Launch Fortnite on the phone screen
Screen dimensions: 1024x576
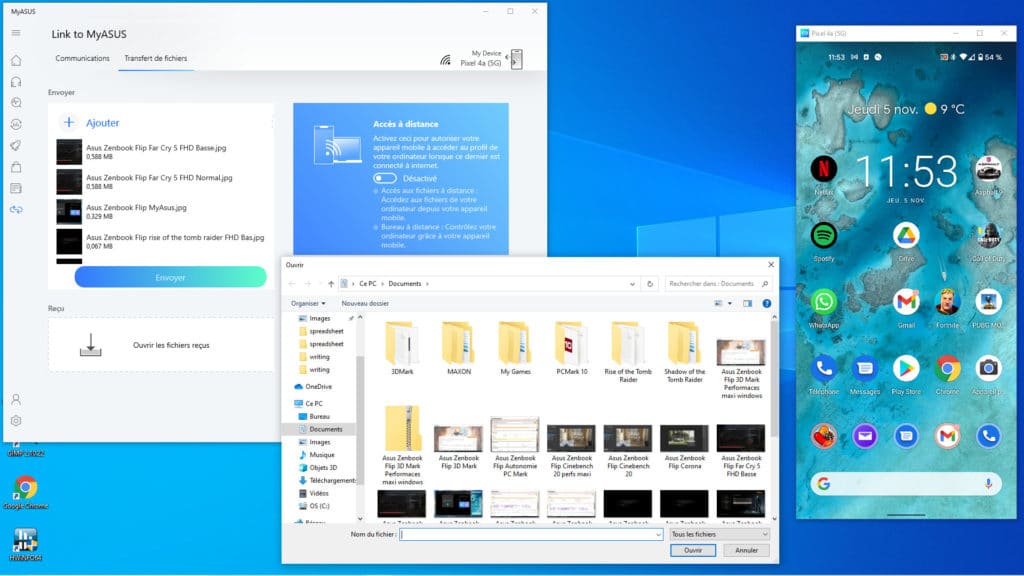(947, 302)
